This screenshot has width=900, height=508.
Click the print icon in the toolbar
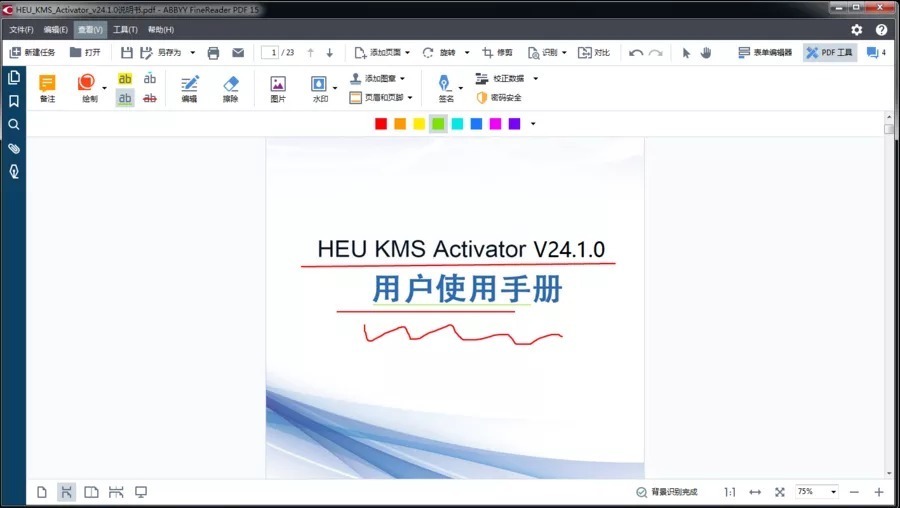click(213, 53)
